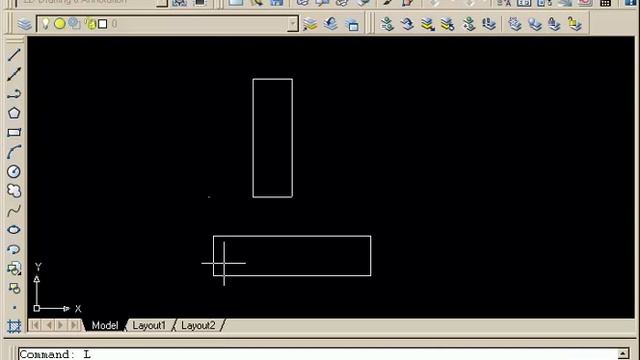Viewport: 640px width, 360px height.
Task: Select the Arc tool
Action: [x=14, y=152]
